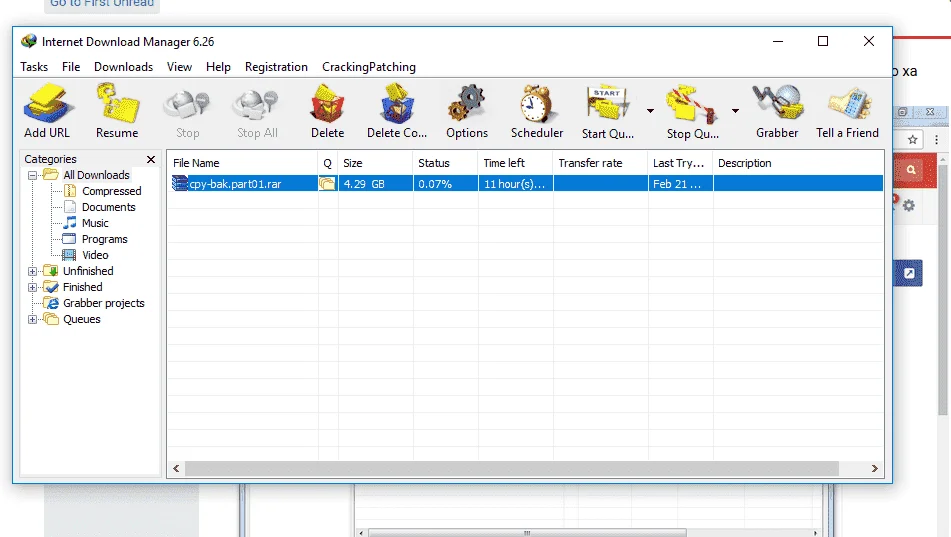Delete the selected download via toolbar
This screenshot has width=951, height=537.
[x=328, y=111]
